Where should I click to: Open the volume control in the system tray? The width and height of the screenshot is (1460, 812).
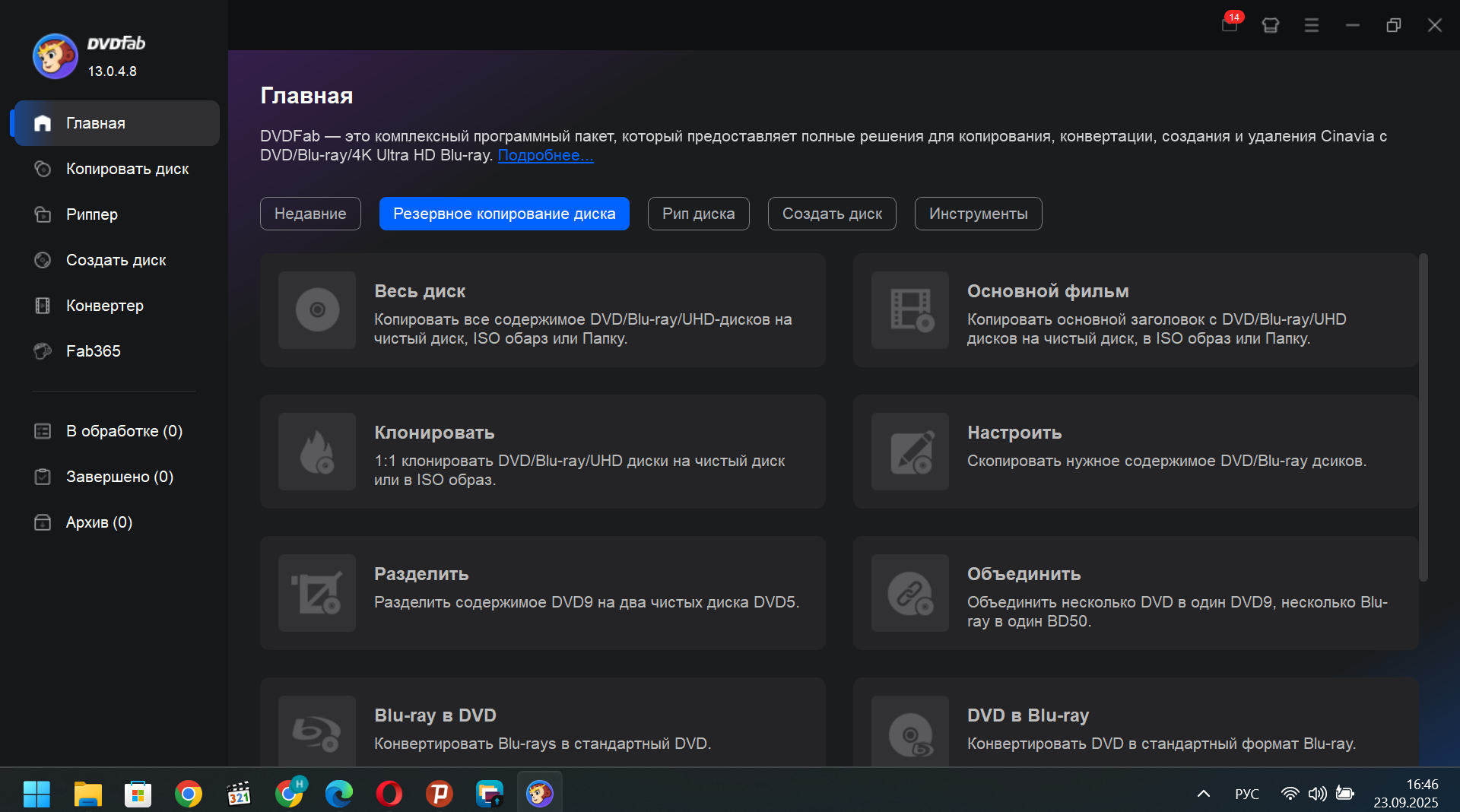point(1317,794)
